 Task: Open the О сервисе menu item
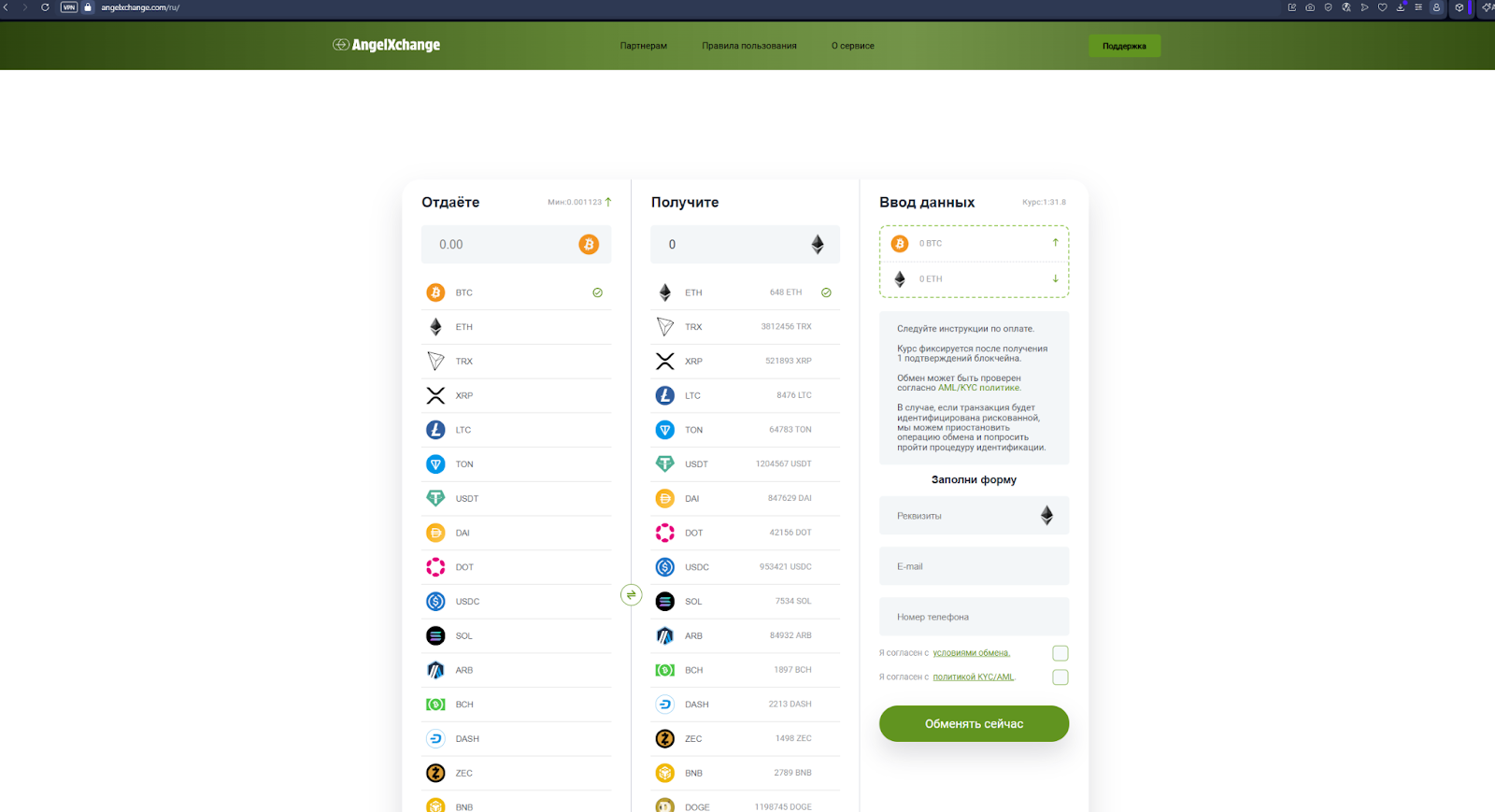853,46
